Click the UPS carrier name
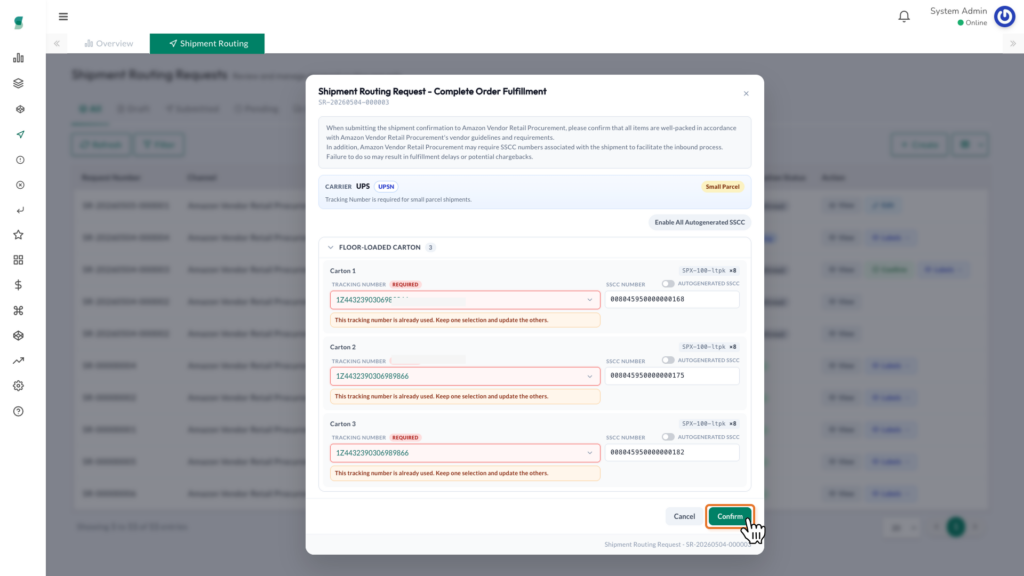 362,186
